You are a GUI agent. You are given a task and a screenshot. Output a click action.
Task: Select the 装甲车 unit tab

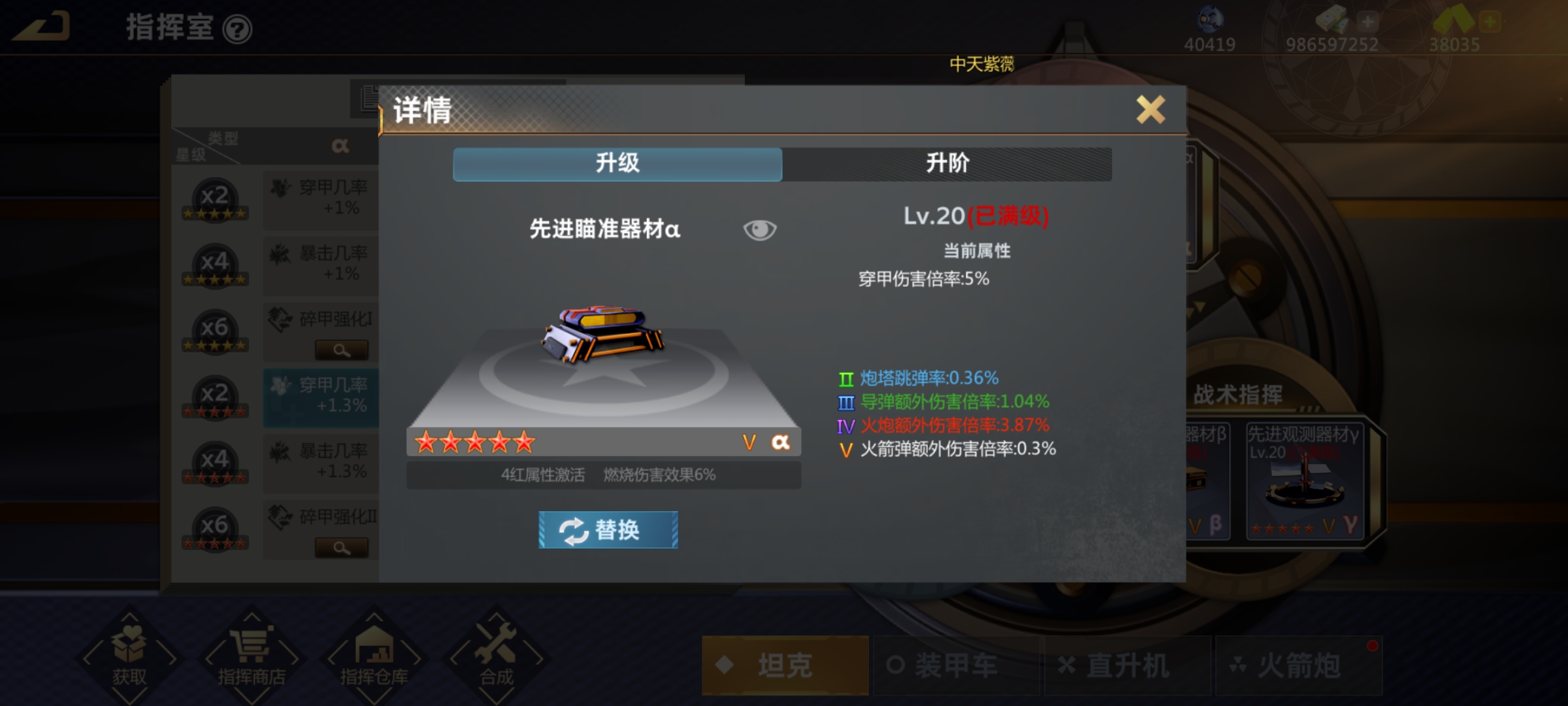click(956, 665)
